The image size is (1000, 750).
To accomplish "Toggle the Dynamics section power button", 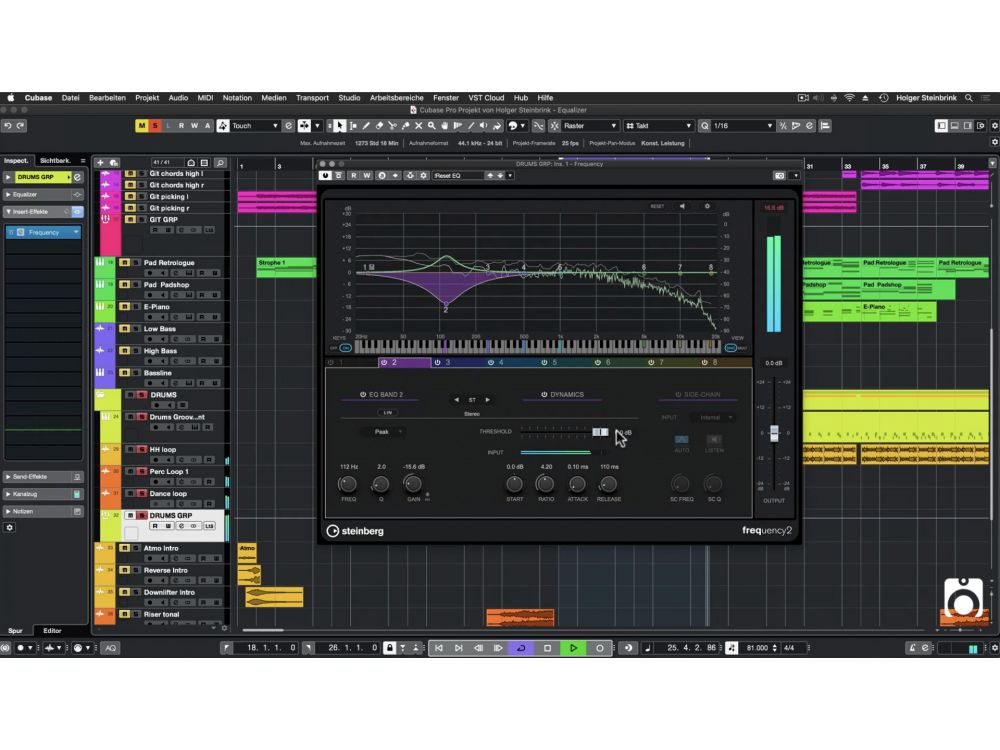I will tap(544, 395).
